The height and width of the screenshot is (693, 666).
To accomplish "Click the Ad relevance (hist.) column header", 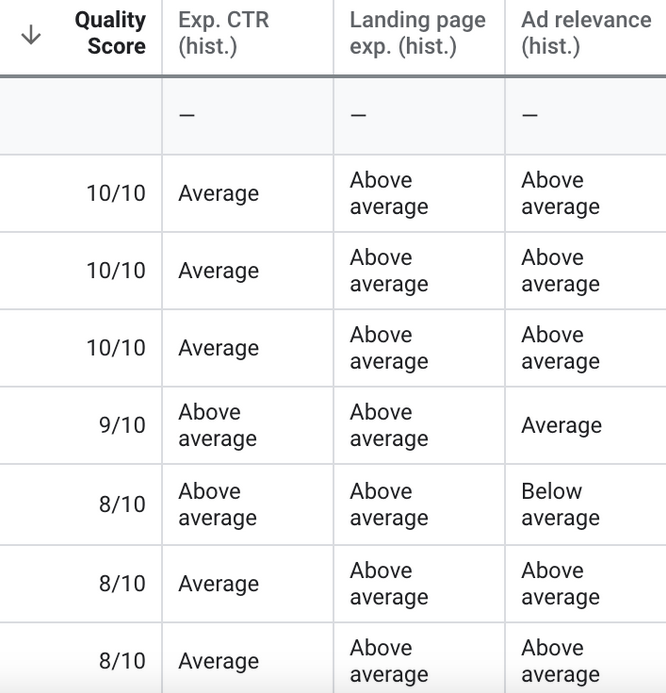I will (x=586, y=33).
